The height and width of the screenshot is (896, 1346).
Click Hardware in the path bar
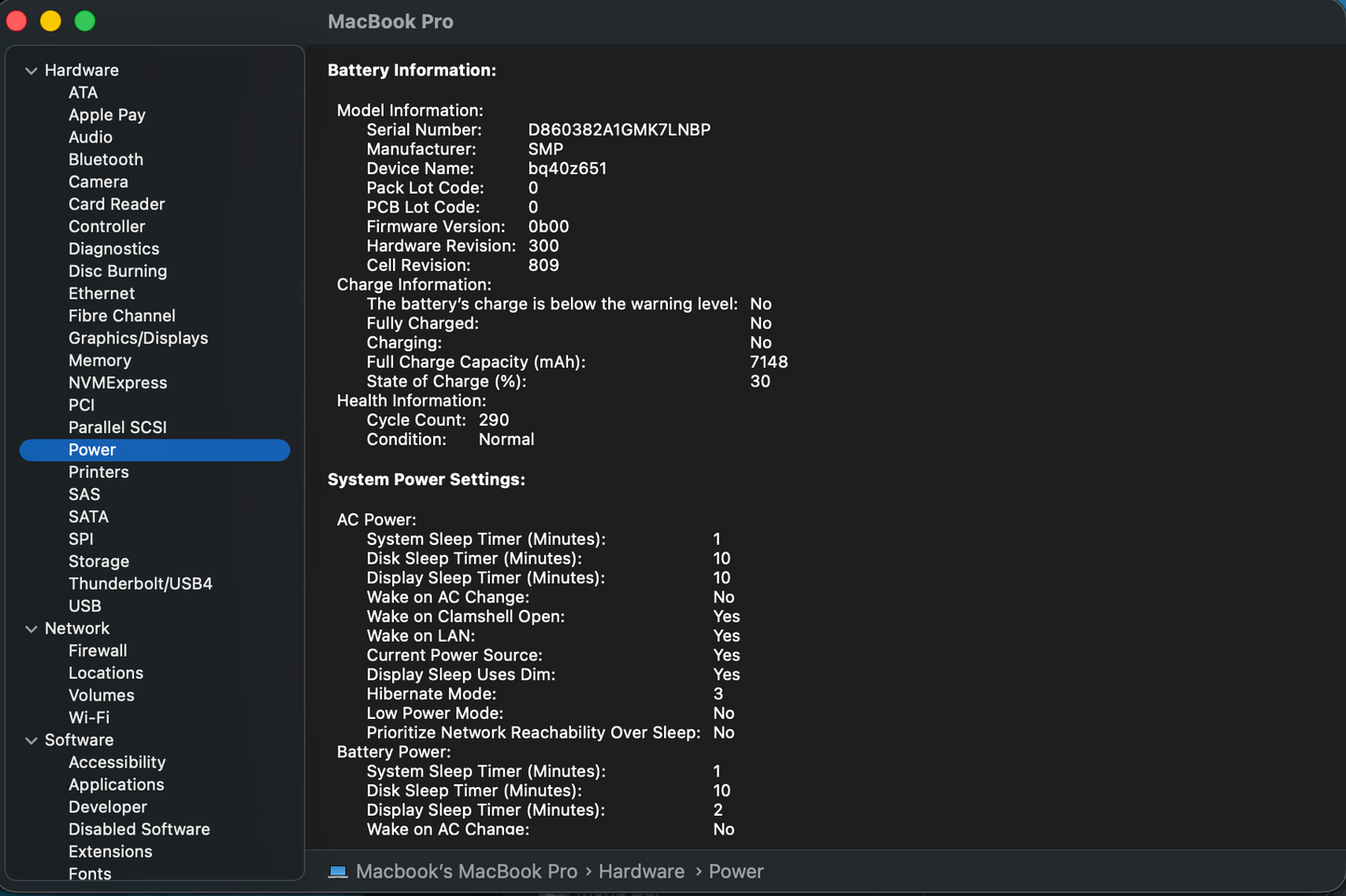(642, 872)
